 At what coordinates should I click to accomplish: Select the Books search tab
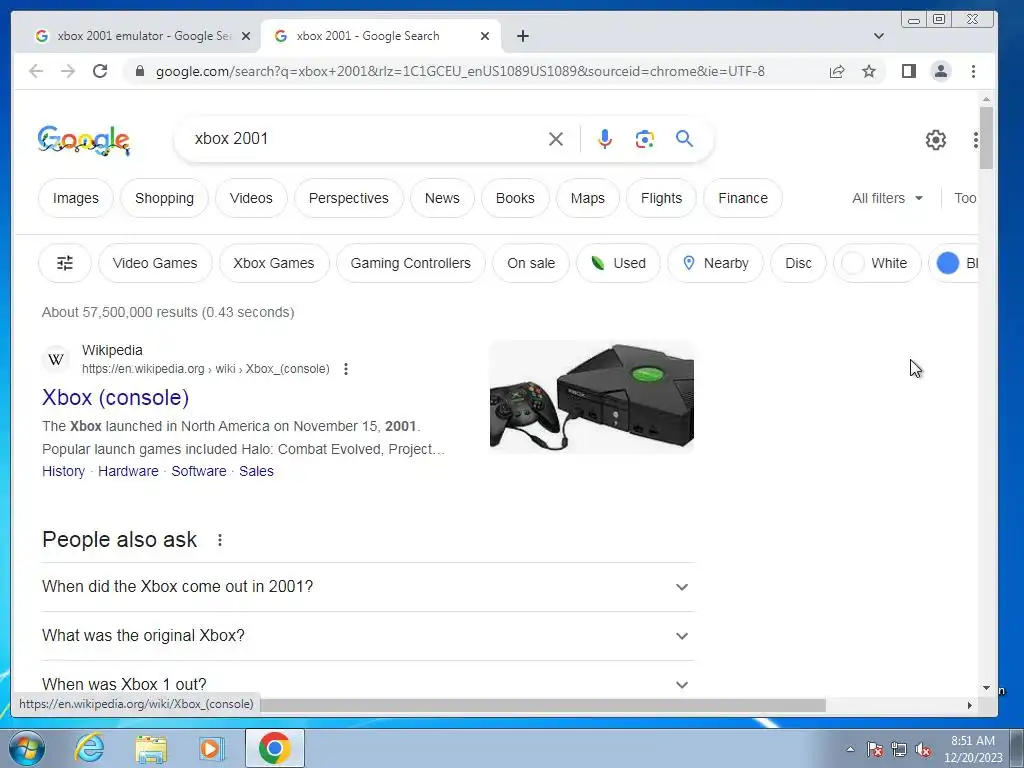pyautogui.click(x=515, y=198)
